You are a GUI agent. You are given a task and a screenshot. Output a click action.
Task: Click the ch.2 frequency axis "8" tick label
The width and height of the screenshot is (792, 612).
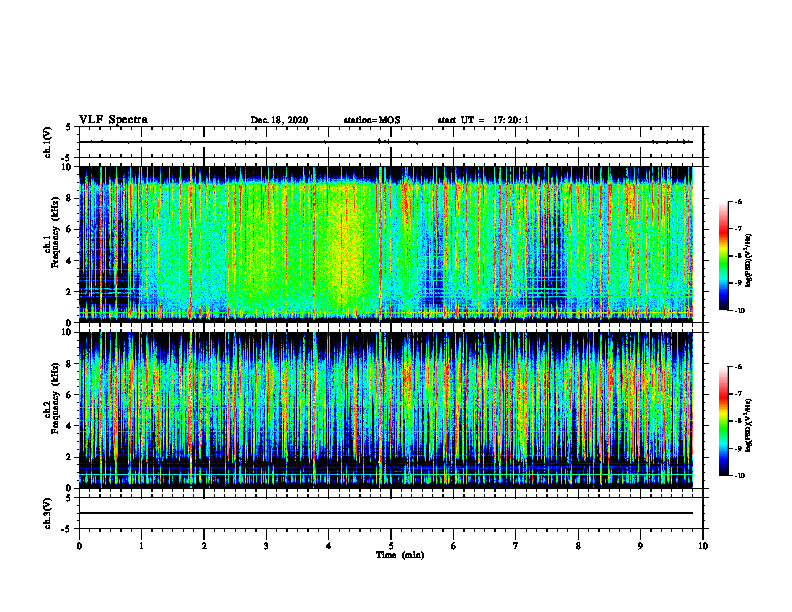coord(70,364)
